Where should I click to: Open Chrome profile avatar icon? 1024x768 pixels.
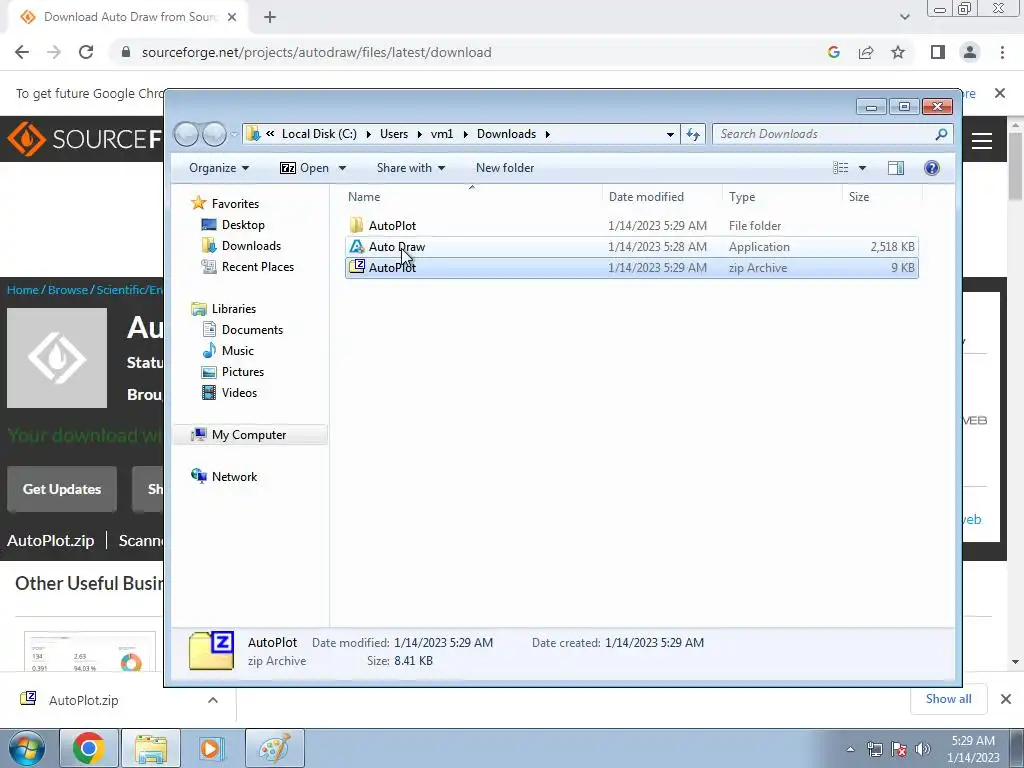click(x=970, y=52)
